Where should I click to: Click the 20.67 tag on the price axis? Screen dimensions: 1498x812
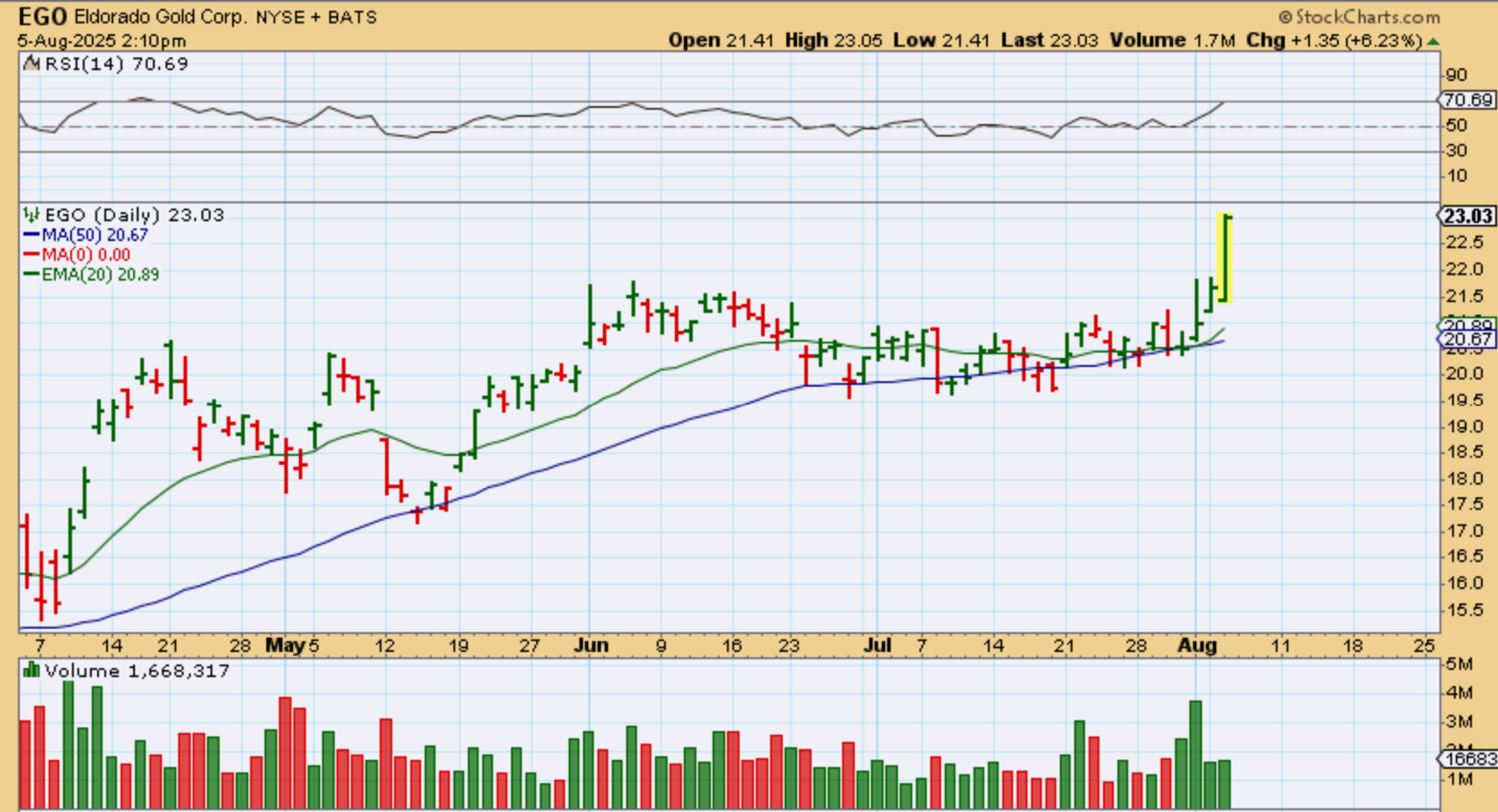(1467, 339)
